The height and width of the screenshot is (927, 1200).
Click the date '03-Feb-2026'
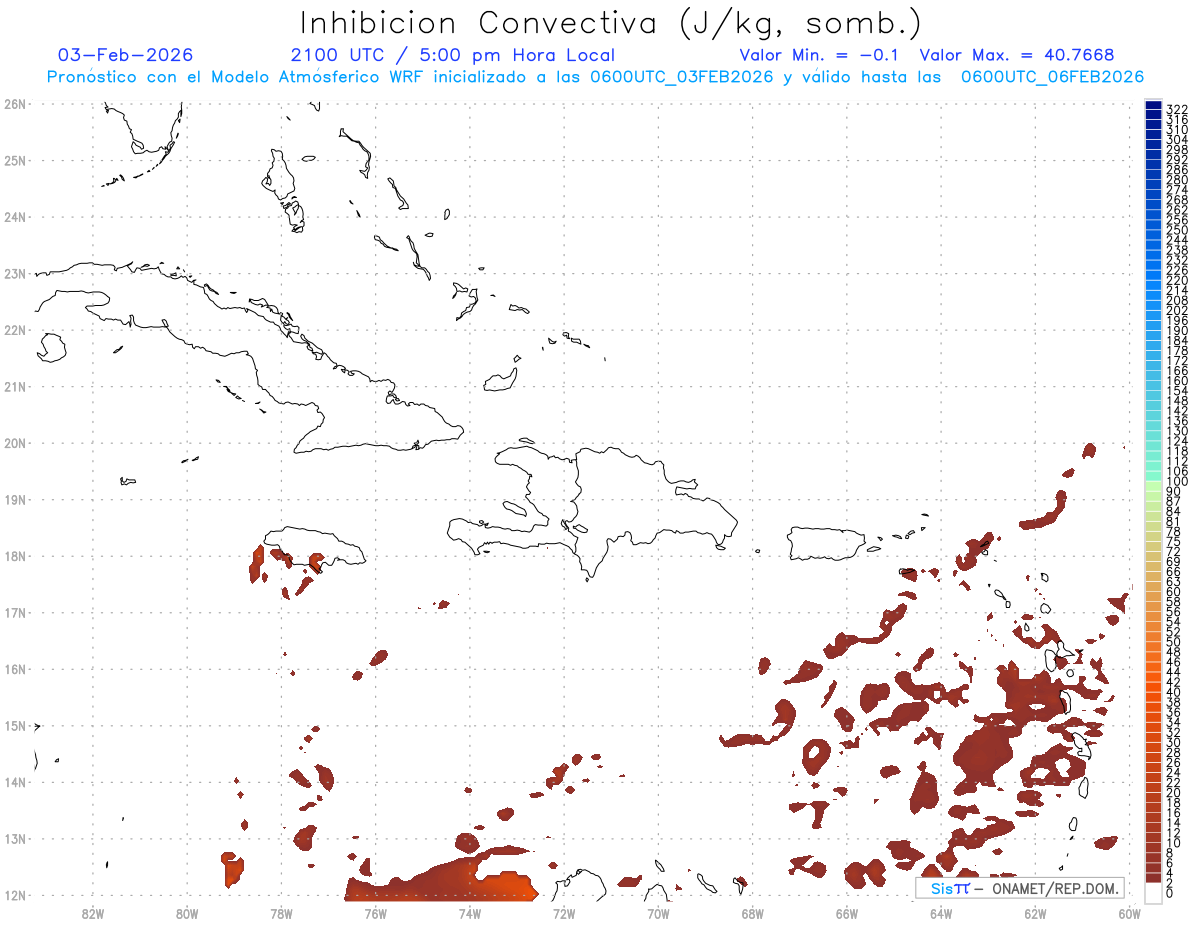[x=126, y=55]
